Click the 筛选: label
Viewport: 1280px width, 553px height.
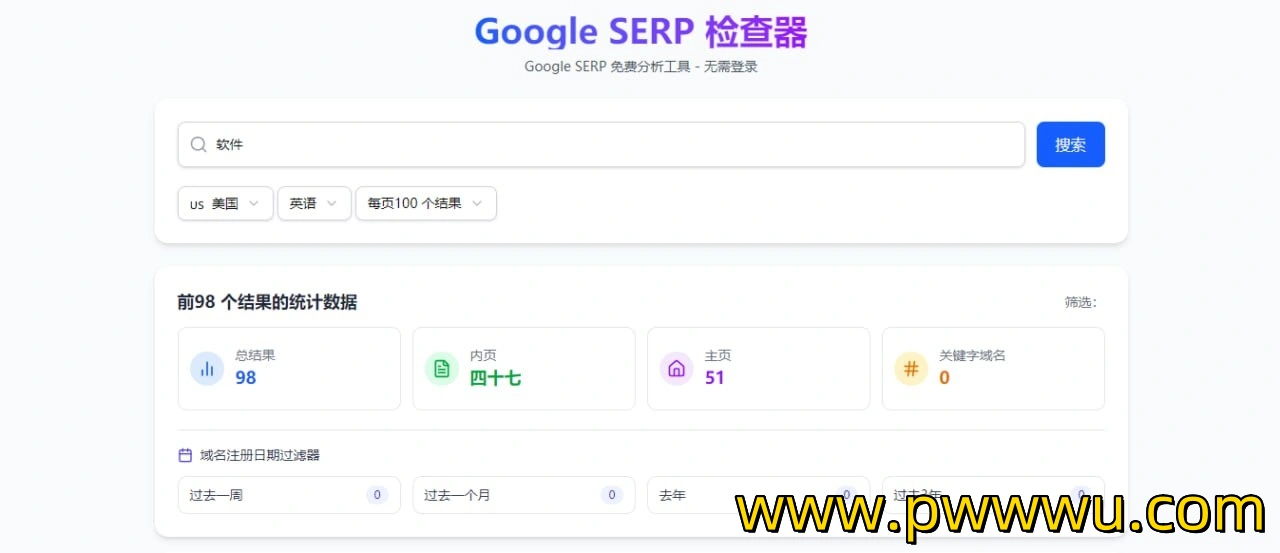[1081, 302]
